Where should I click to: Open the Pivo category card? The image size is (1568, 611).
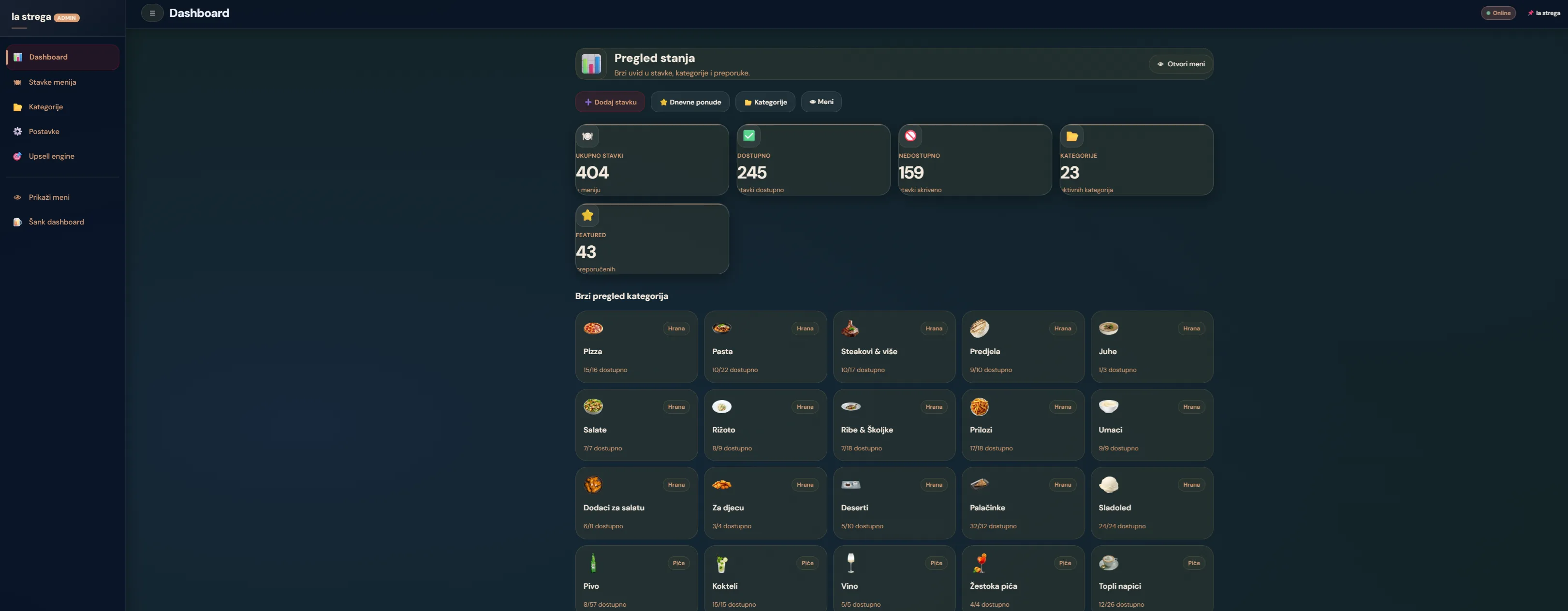(636, 578)
